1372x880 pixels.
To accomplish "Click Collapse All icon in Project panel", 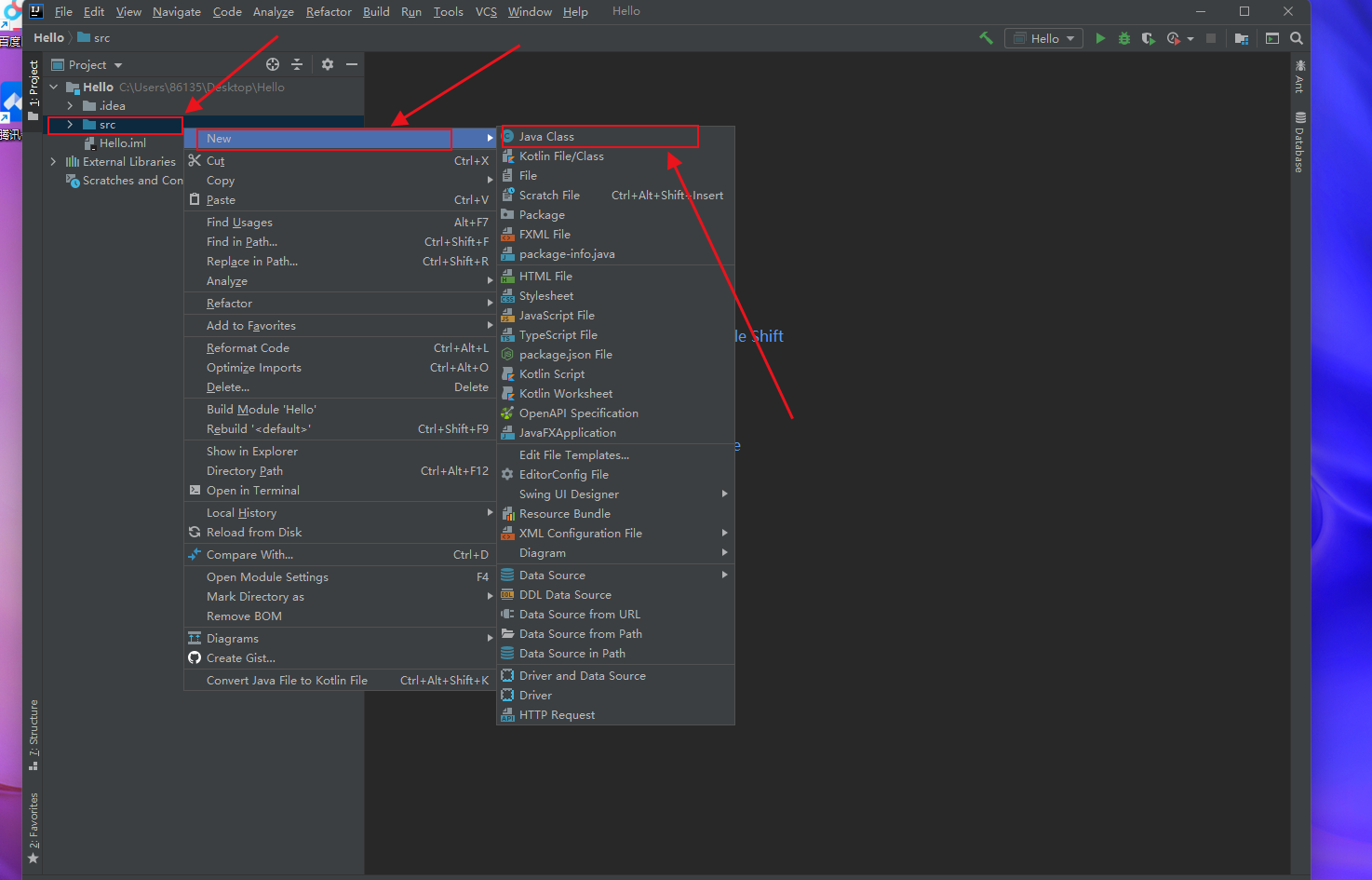I will tap(297, 64).
